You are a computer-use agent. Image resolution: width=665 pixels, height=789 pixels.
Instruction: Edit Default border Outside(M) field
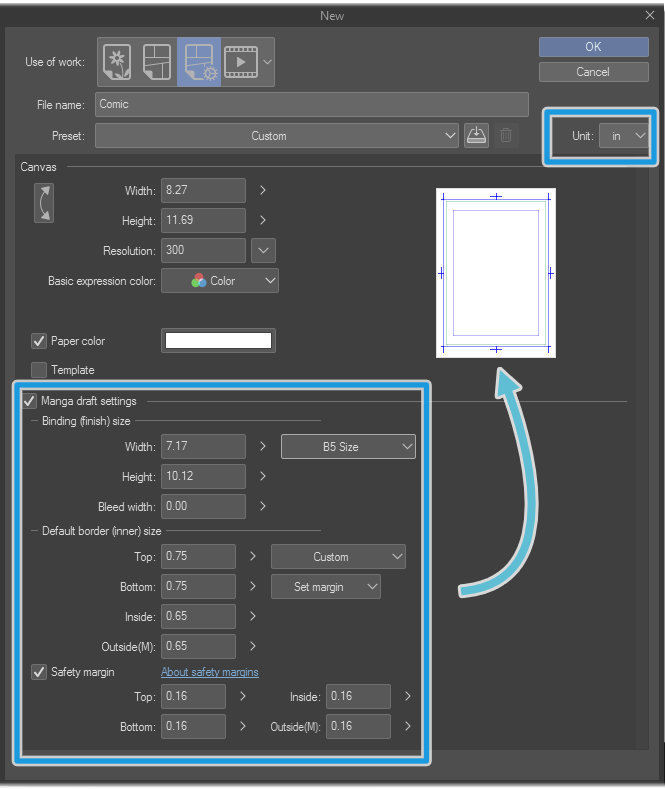point(198,646)
